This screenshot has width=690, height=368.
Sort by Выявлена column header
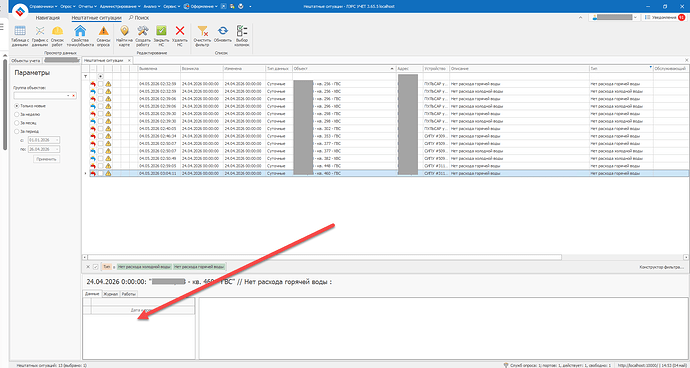[x=158, y=69]
